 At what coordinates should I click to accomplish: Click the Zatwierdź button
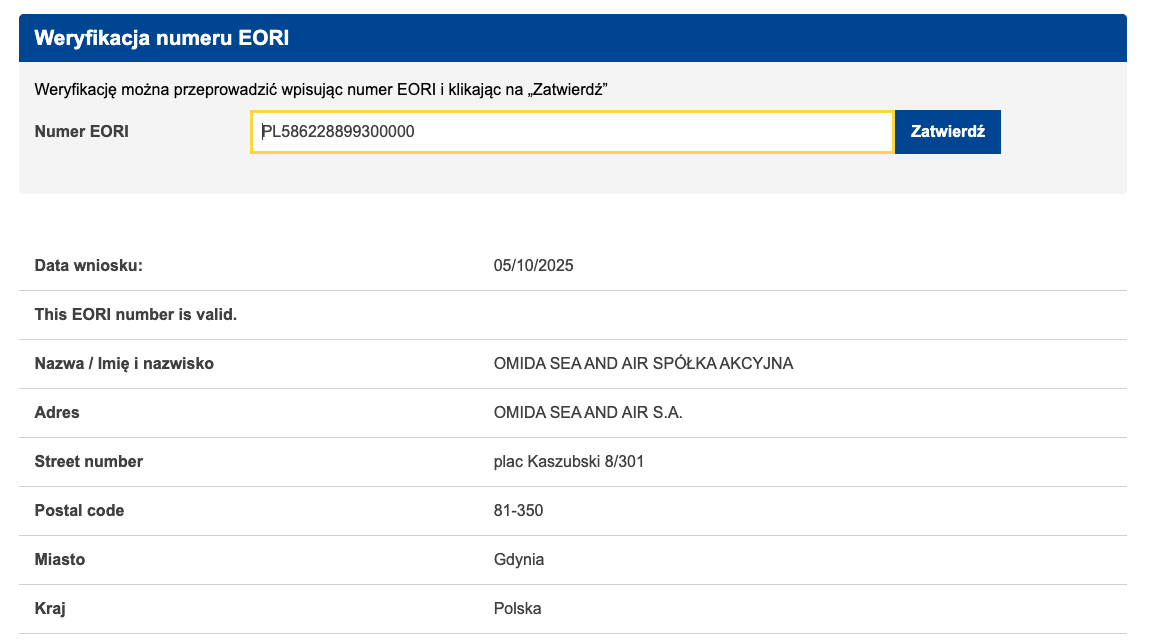(948, 132)
